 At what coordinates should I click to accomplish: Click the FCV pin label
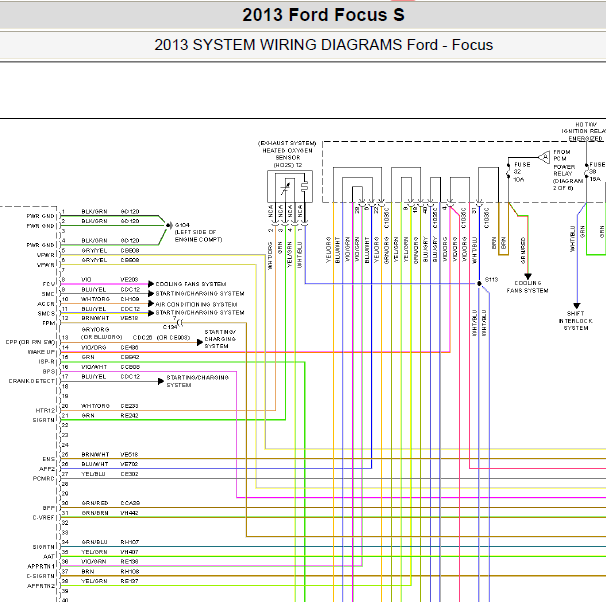(x=49, y=284)
